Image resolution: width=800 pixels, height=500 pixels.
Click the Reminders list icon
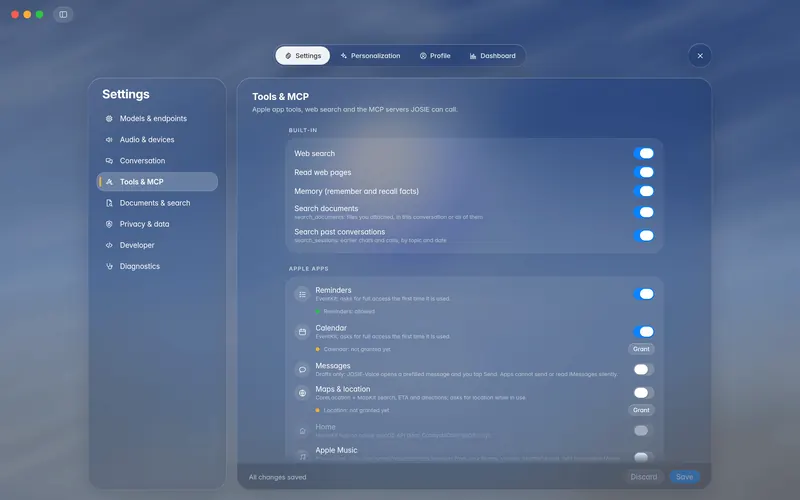tap(302, 294)
